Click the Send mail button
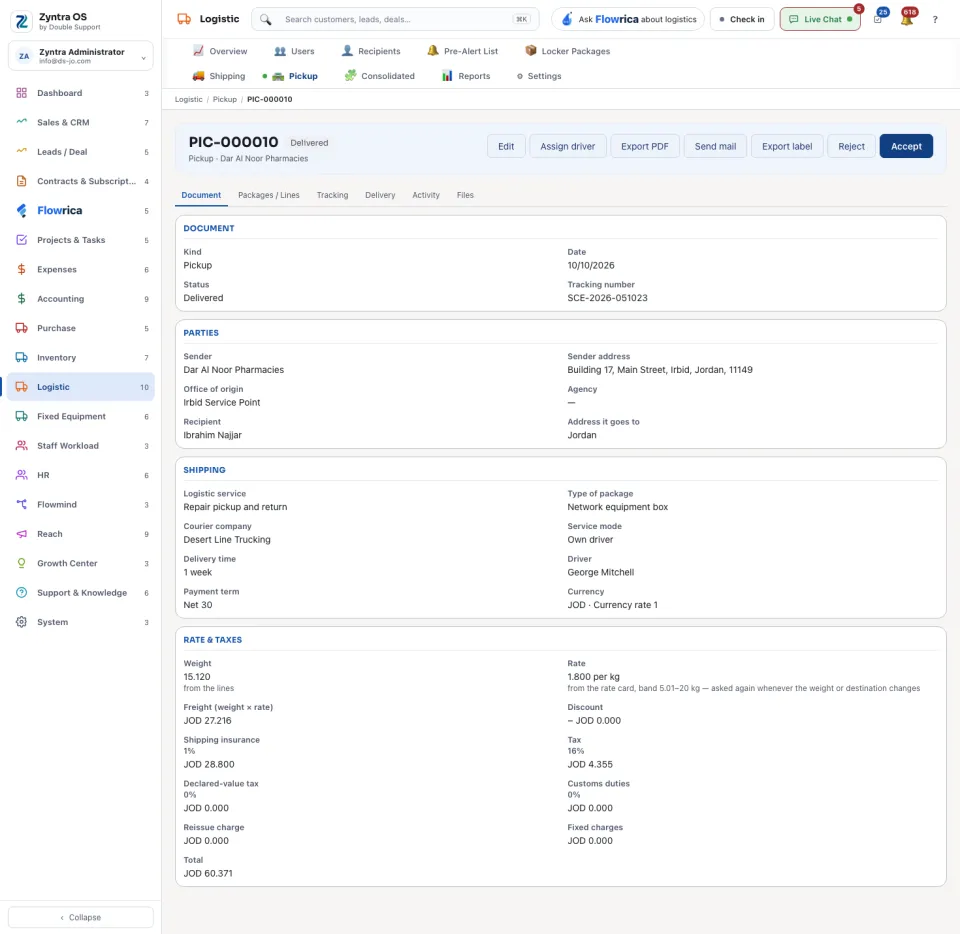 pyautogui.click(x=715, y=146)
